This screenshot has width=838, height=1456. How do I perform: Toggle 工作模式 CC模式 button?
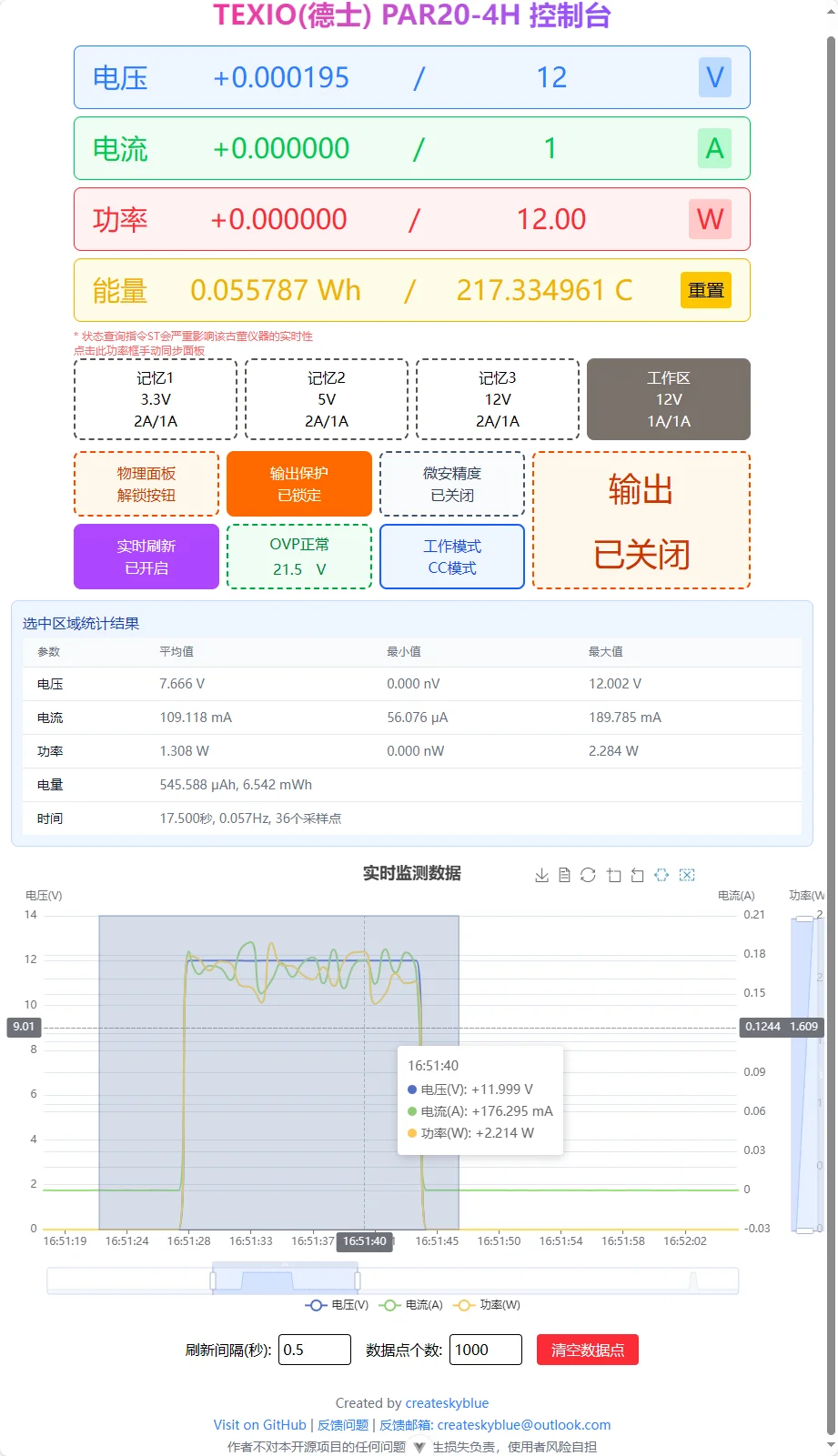tap(452, 557)
